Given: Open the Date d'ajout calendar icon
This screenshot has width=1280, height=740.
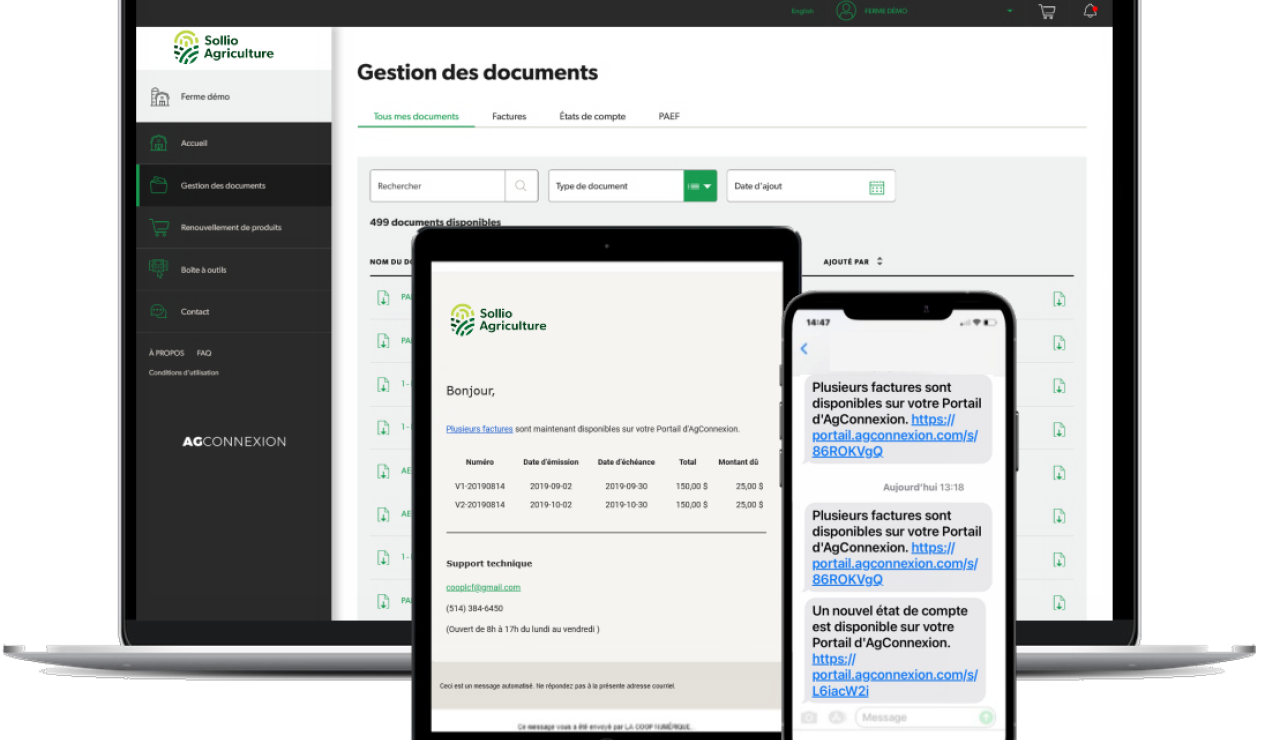Looking at the screenshot, I should pos(877,187).
